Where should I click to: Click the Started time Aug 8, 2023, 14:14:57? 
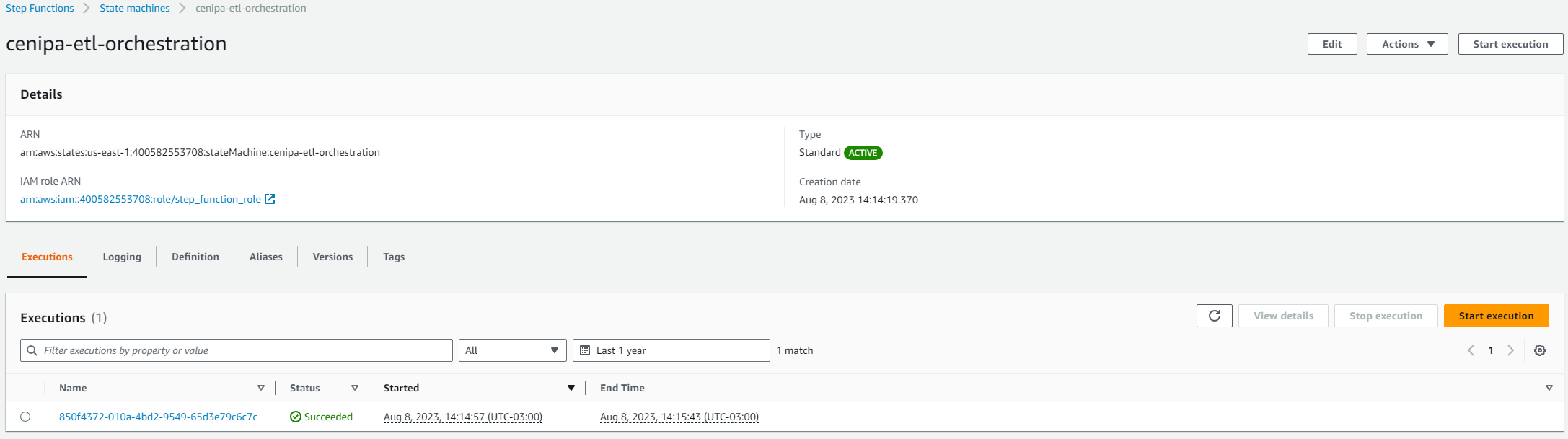click(463, 417)
